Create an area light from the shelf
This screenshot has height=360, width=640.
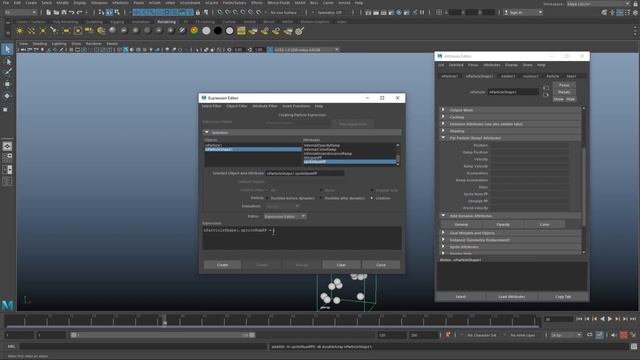click(x=66, y=31)
